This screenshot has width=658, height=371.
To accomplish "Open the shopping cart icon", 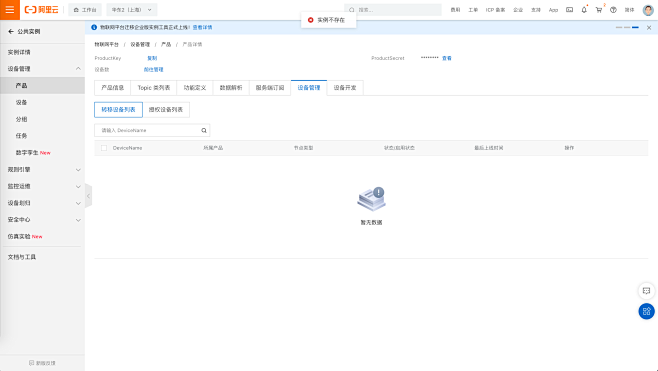I will pyautogui.click(x=599, y=10).
